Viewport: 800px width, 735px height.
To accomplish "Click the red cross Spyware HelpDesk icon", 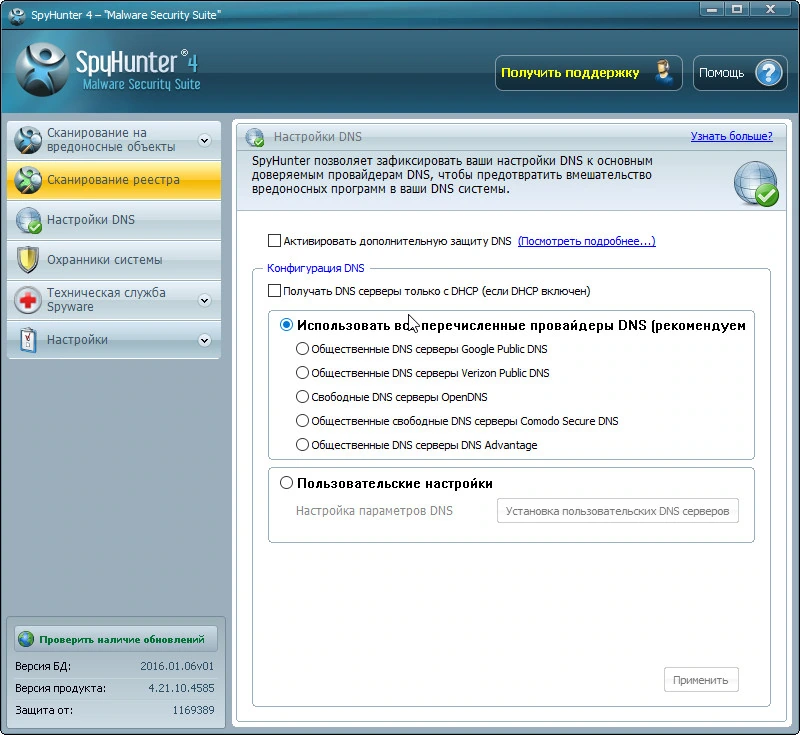I will pos(28,300).
